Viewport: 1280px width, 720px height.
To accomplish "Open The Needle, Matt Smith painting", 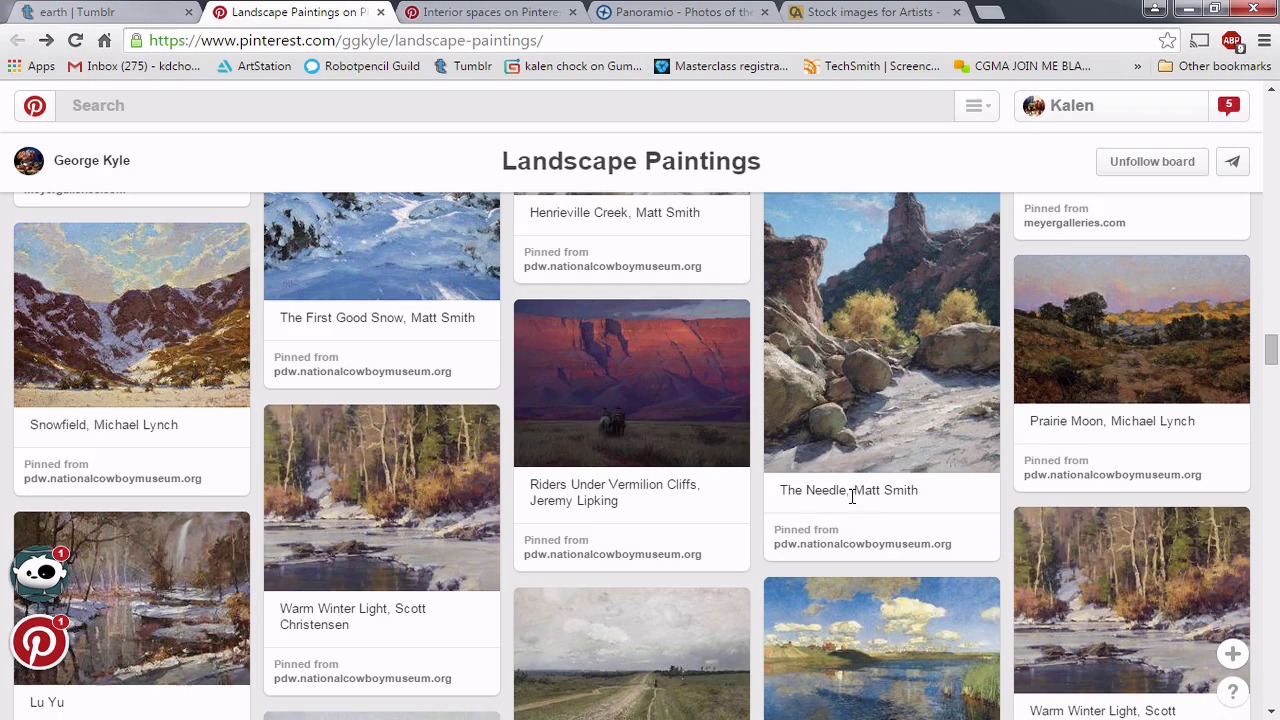I will point(882,332).
